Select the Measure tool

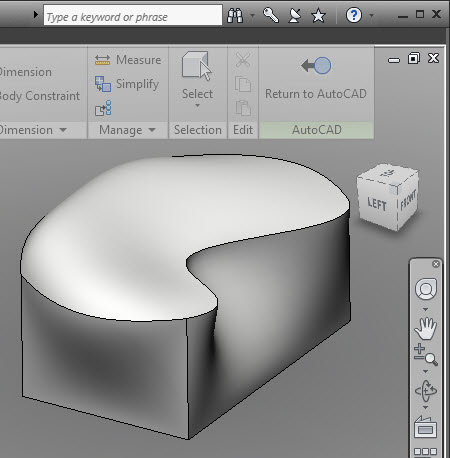point(128,60)
